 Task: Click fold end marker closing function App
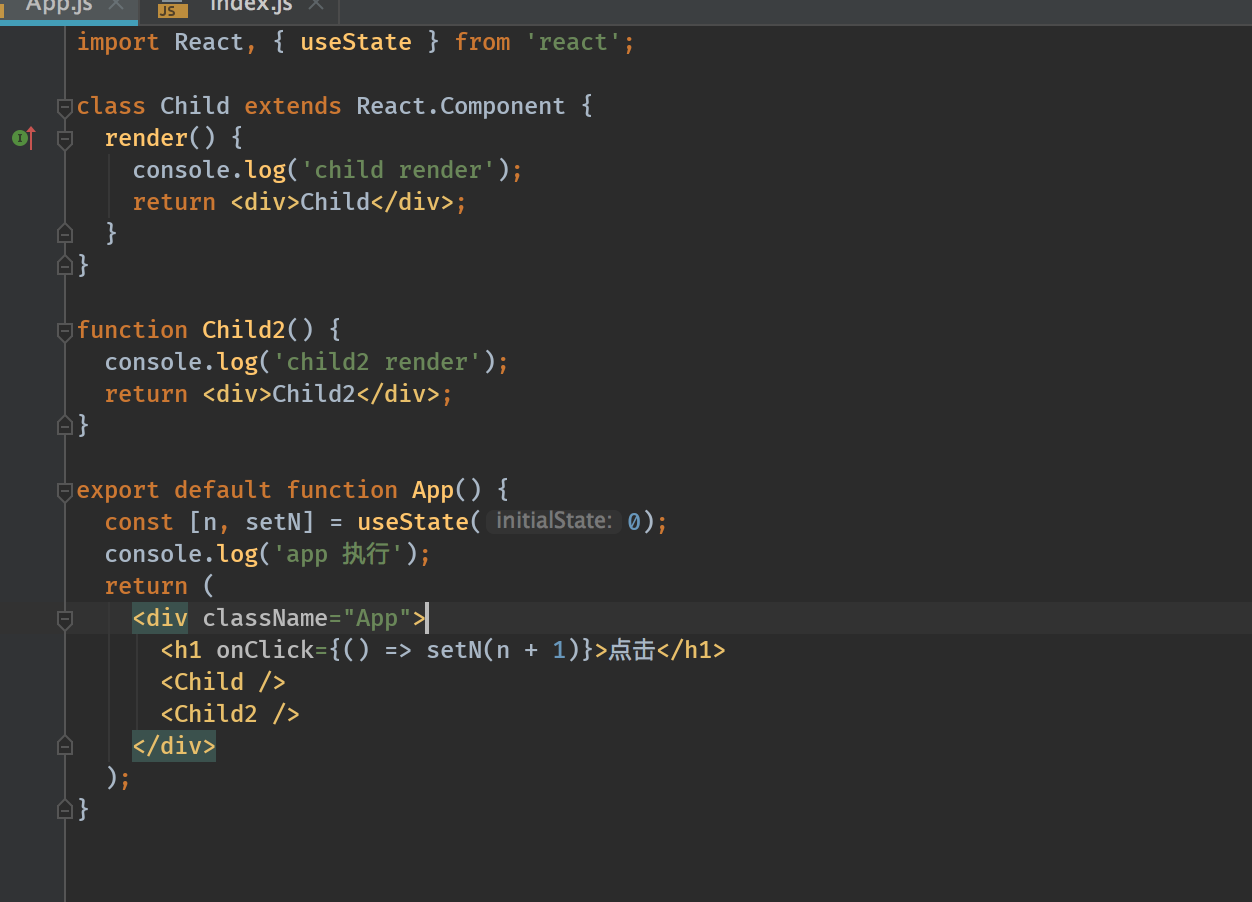(x=65, y=810)
